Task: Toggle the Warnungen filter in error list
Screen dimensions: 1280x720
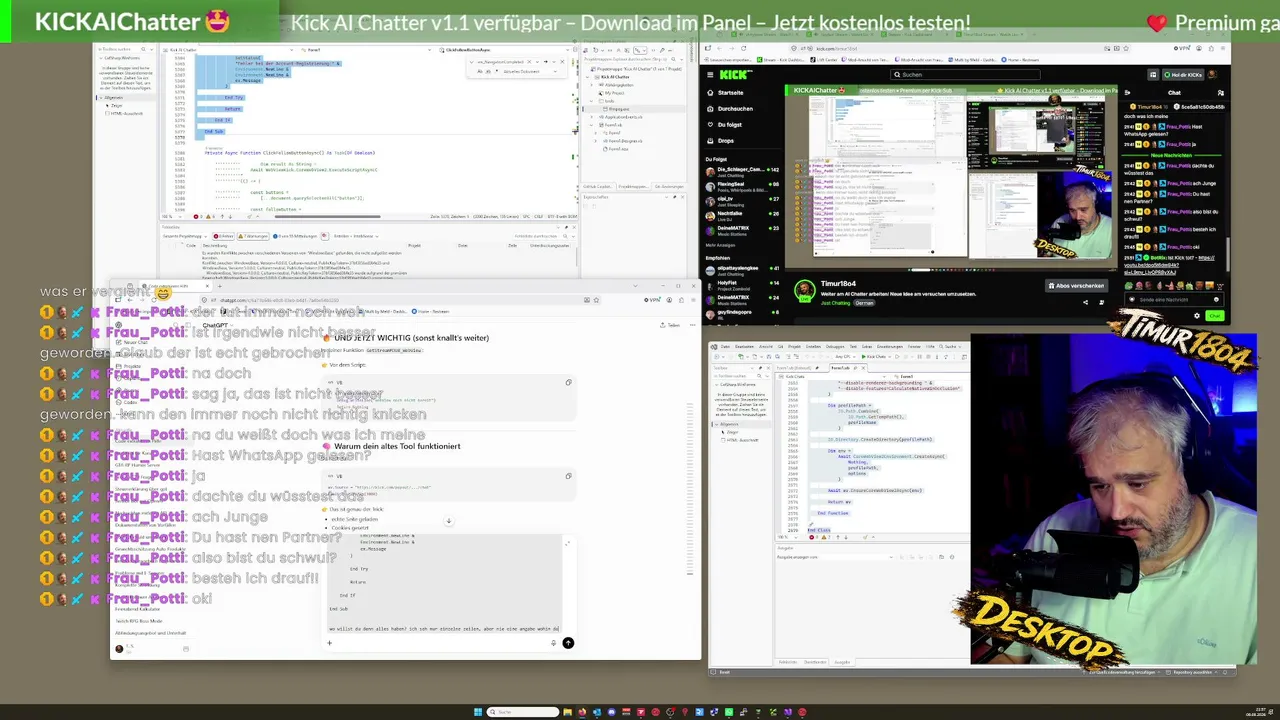Action: [x=255, y=236]
